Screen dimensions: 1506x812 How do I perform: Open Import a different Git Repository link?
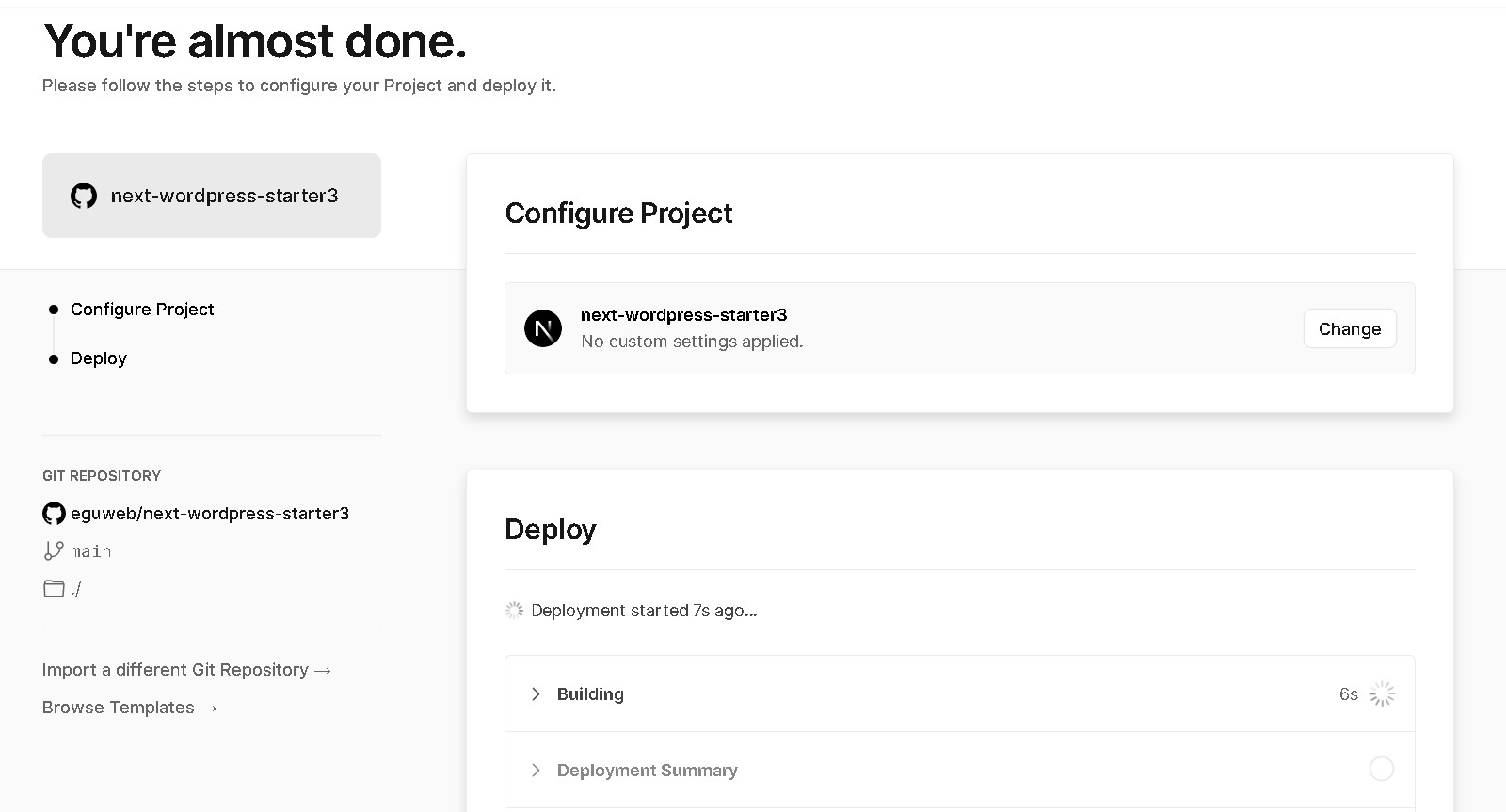(186, 670)
